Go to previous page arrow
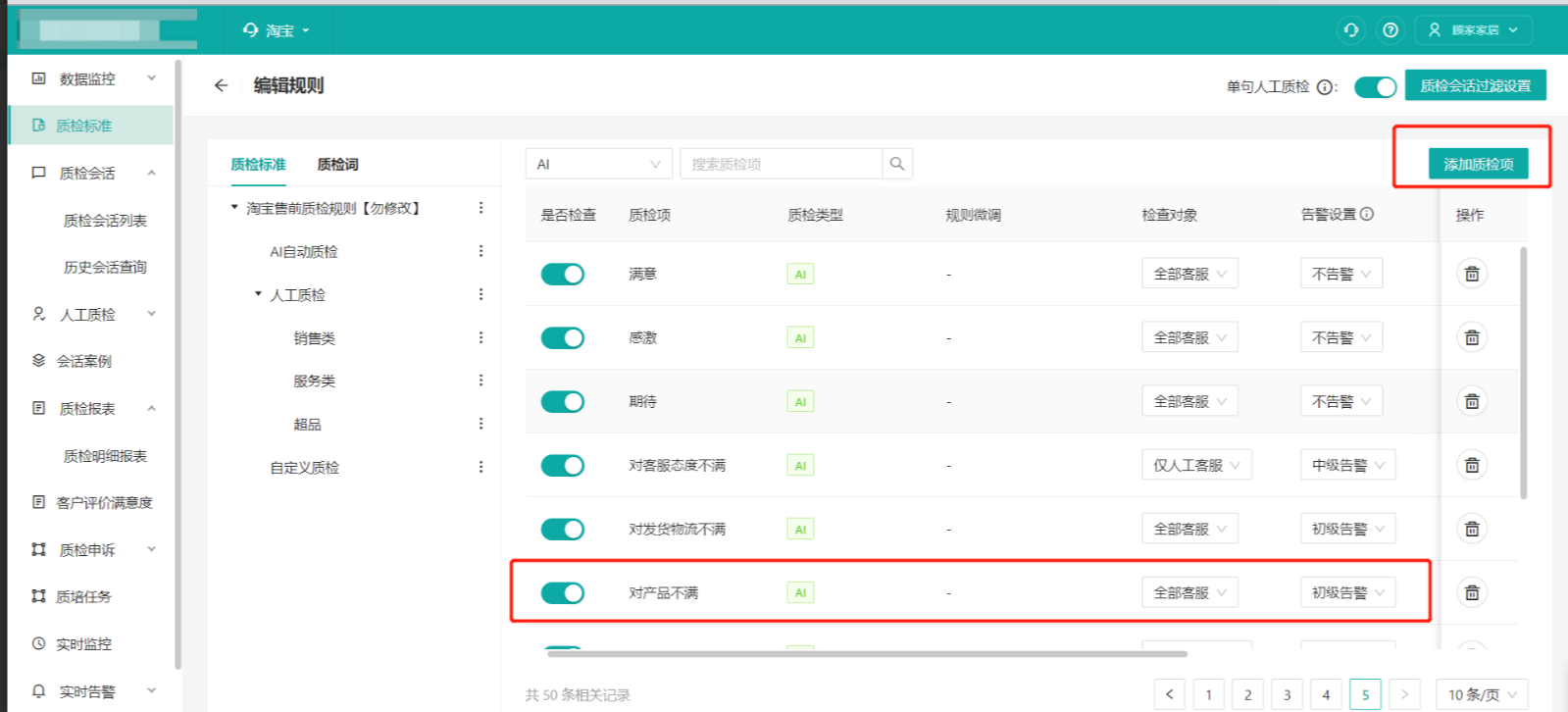 point(1169,694)
